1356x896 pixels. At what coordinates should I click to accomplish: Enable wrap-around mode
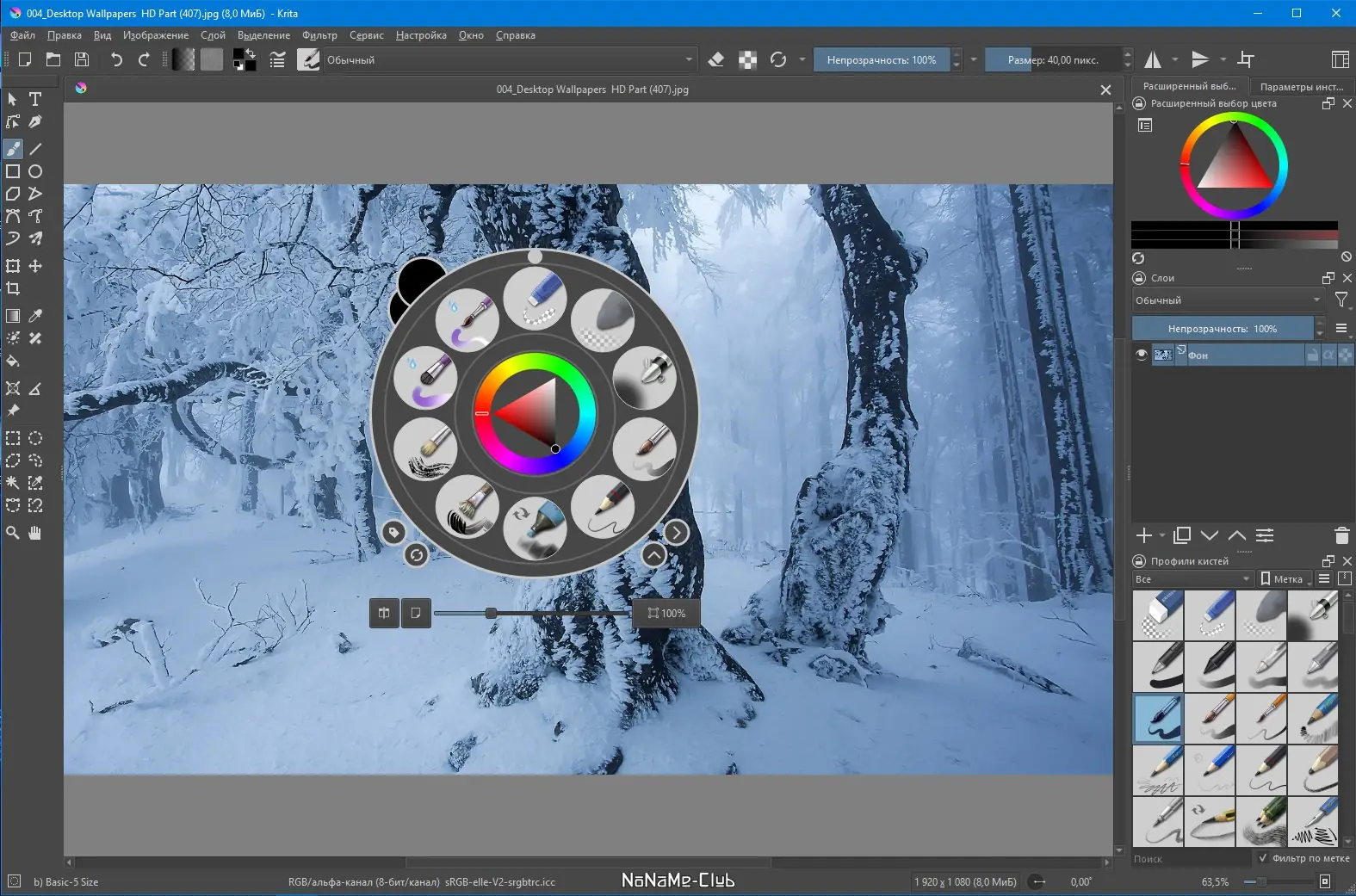pos(1246,59)
